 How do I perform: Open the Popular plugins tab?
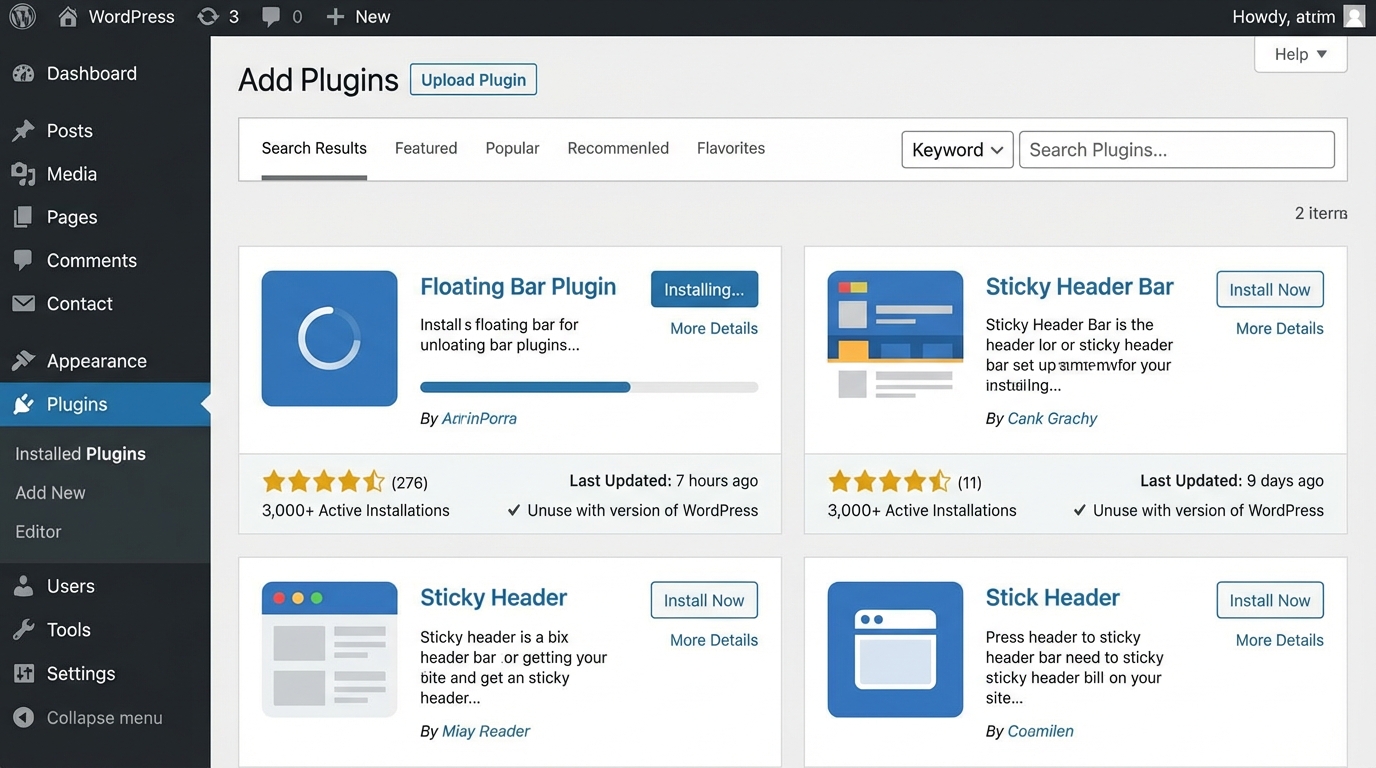pos(511,148)
